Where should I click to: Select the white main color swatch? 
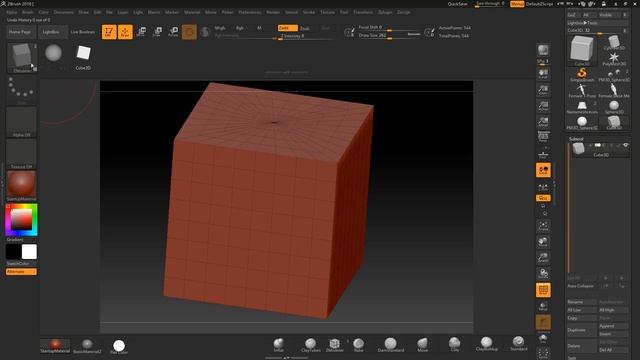point(29,252)
